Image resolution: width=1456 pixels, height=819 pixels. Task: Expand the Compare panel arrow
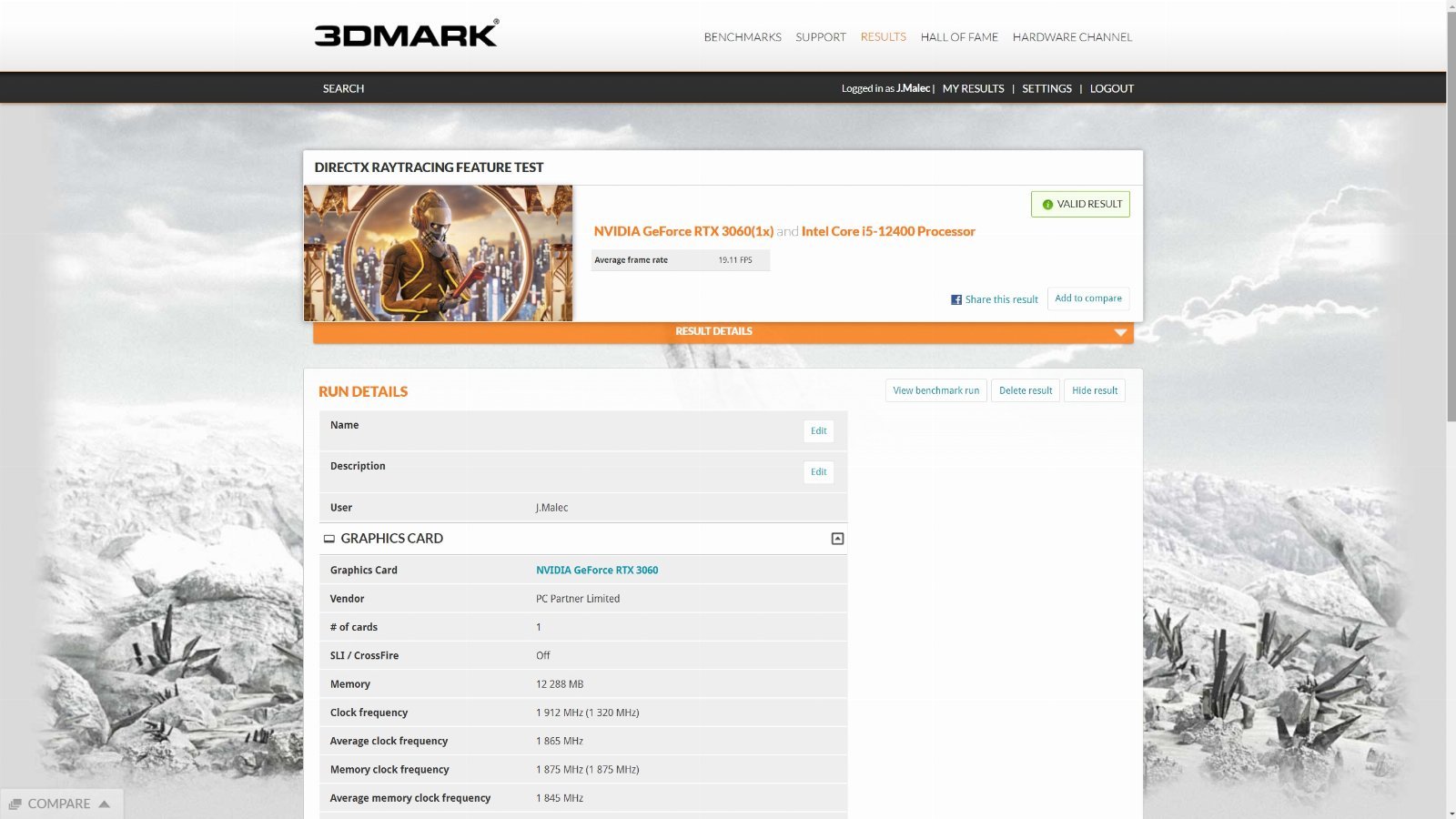point(104,804)
